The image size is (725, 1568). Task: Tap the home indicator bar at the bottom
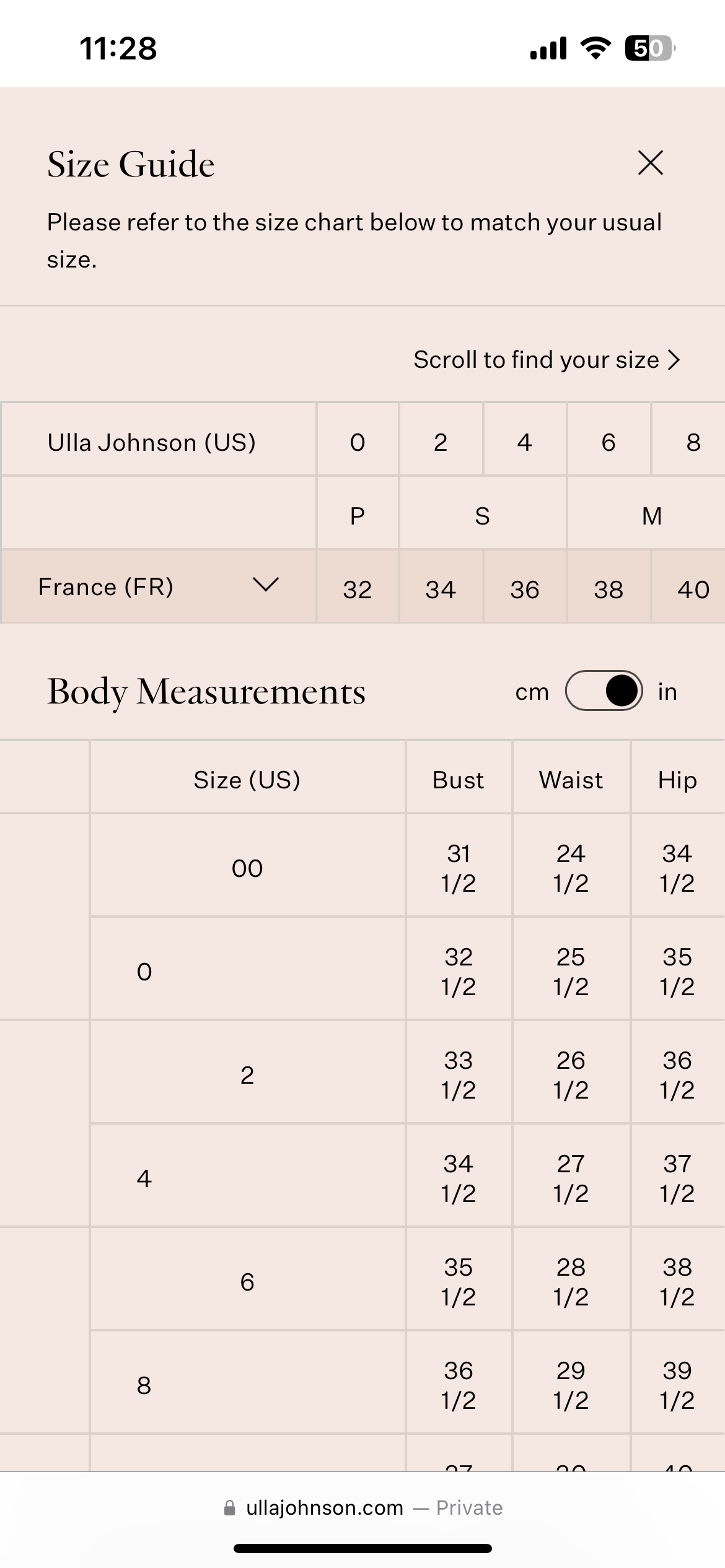(362, 1548)
